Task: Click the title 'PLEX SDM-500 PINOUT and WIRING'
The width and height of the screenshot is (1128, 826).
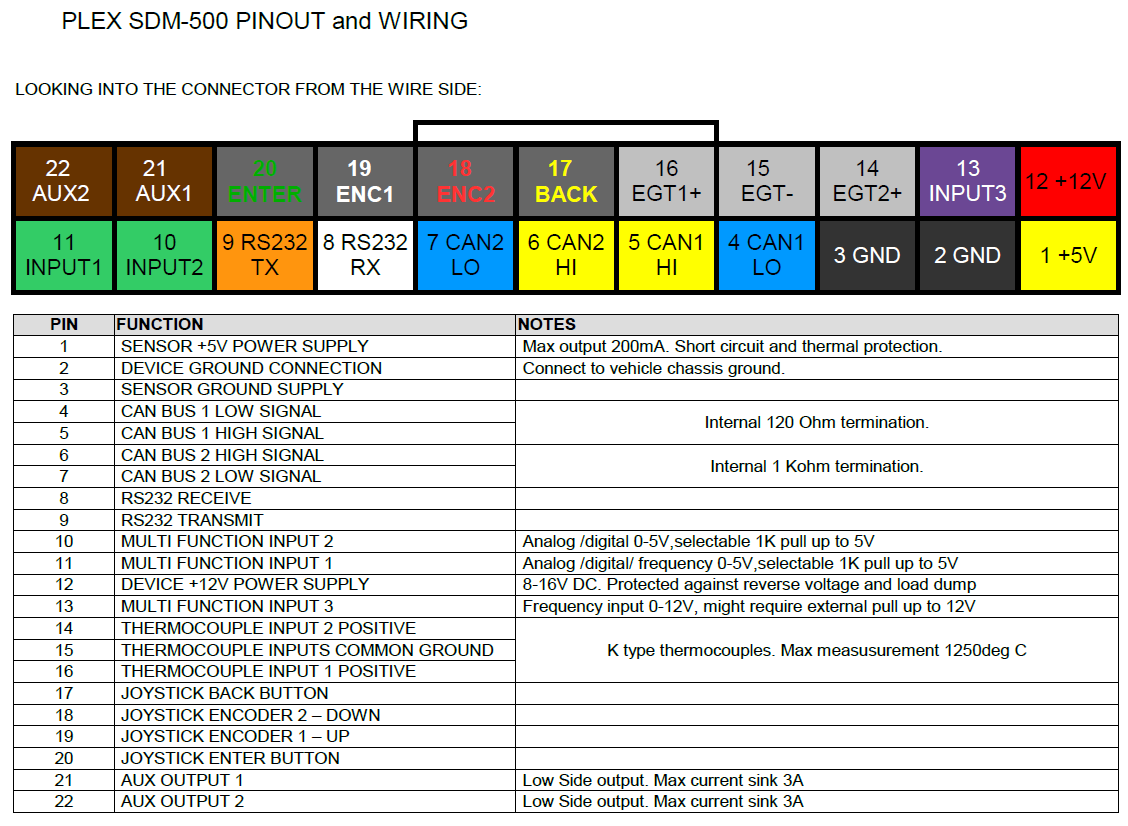Action: coord(265,21)
